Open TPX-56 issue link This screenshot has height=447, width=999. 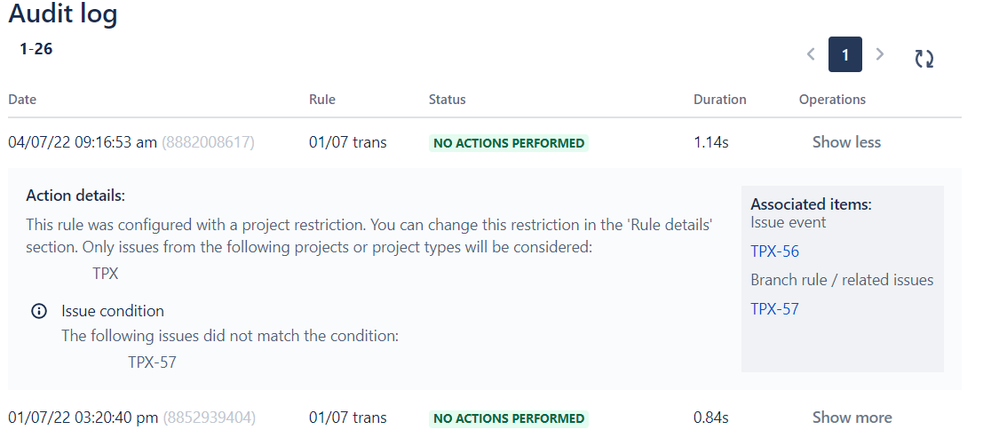[x=774, y=251]
